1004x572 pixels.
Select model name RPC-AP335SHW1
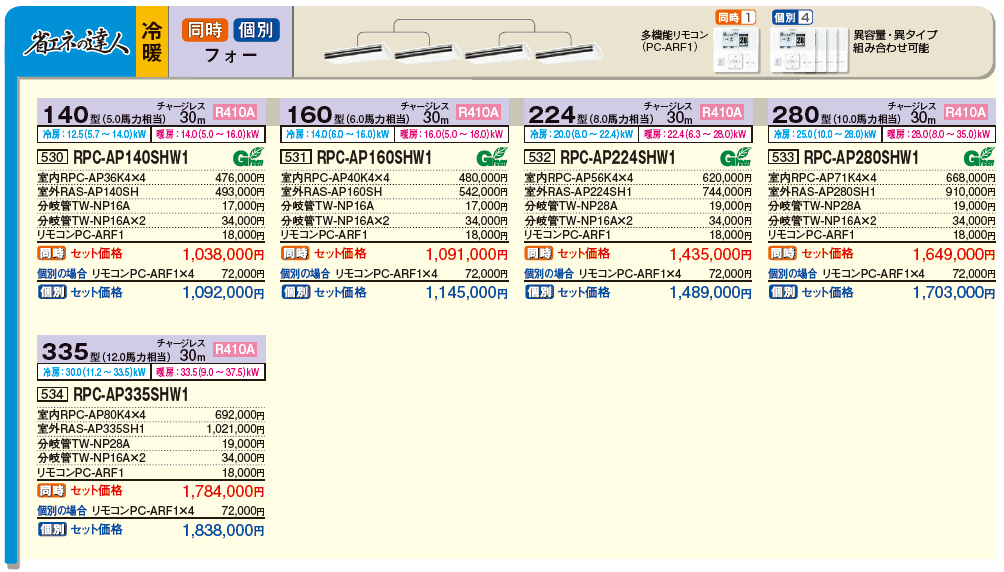131,395
